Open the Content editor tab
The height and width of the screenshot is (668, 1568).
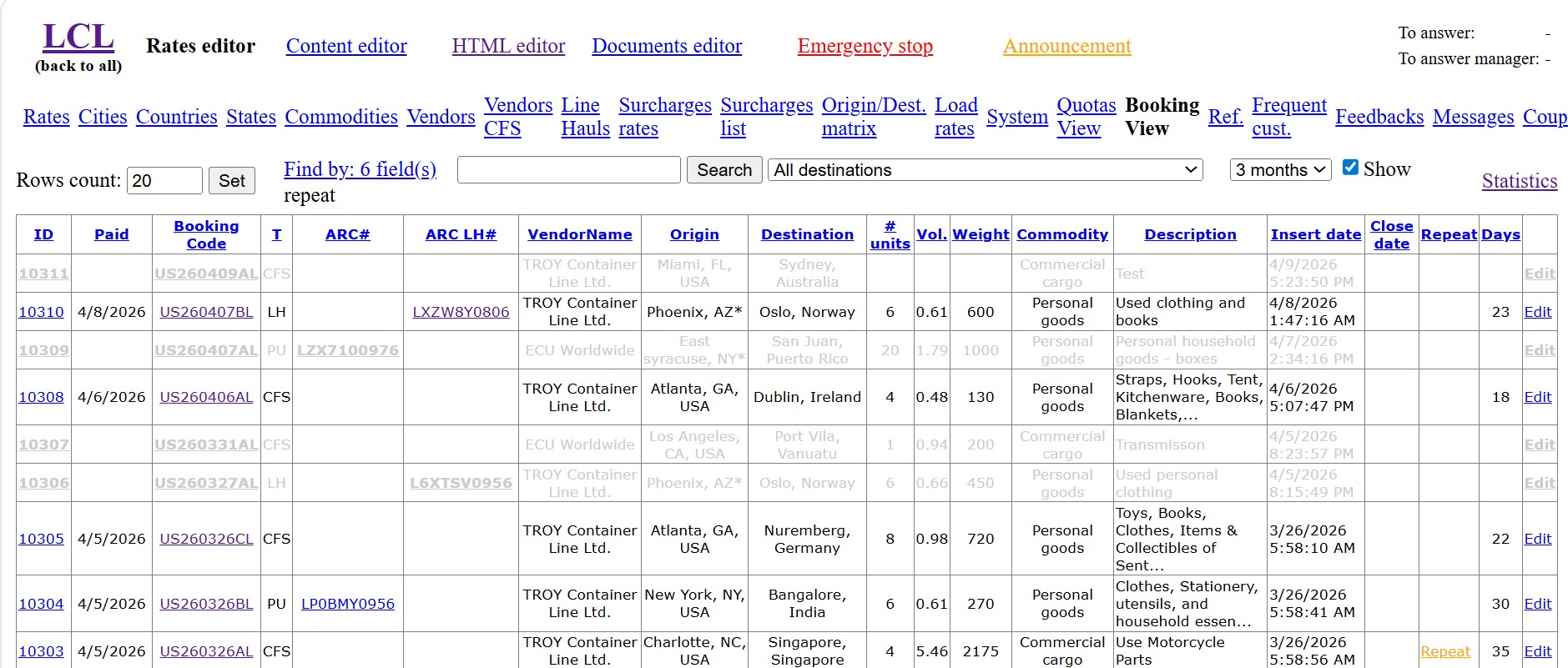(x=346, y=46)
